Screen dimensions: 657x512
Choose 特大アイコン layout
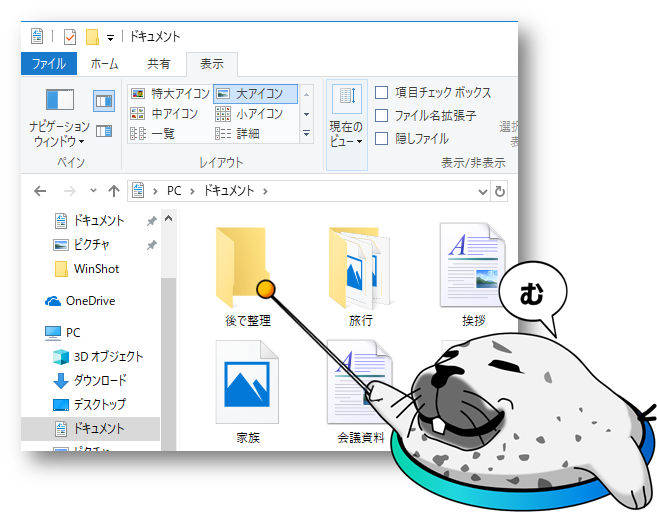coord(170,93)
